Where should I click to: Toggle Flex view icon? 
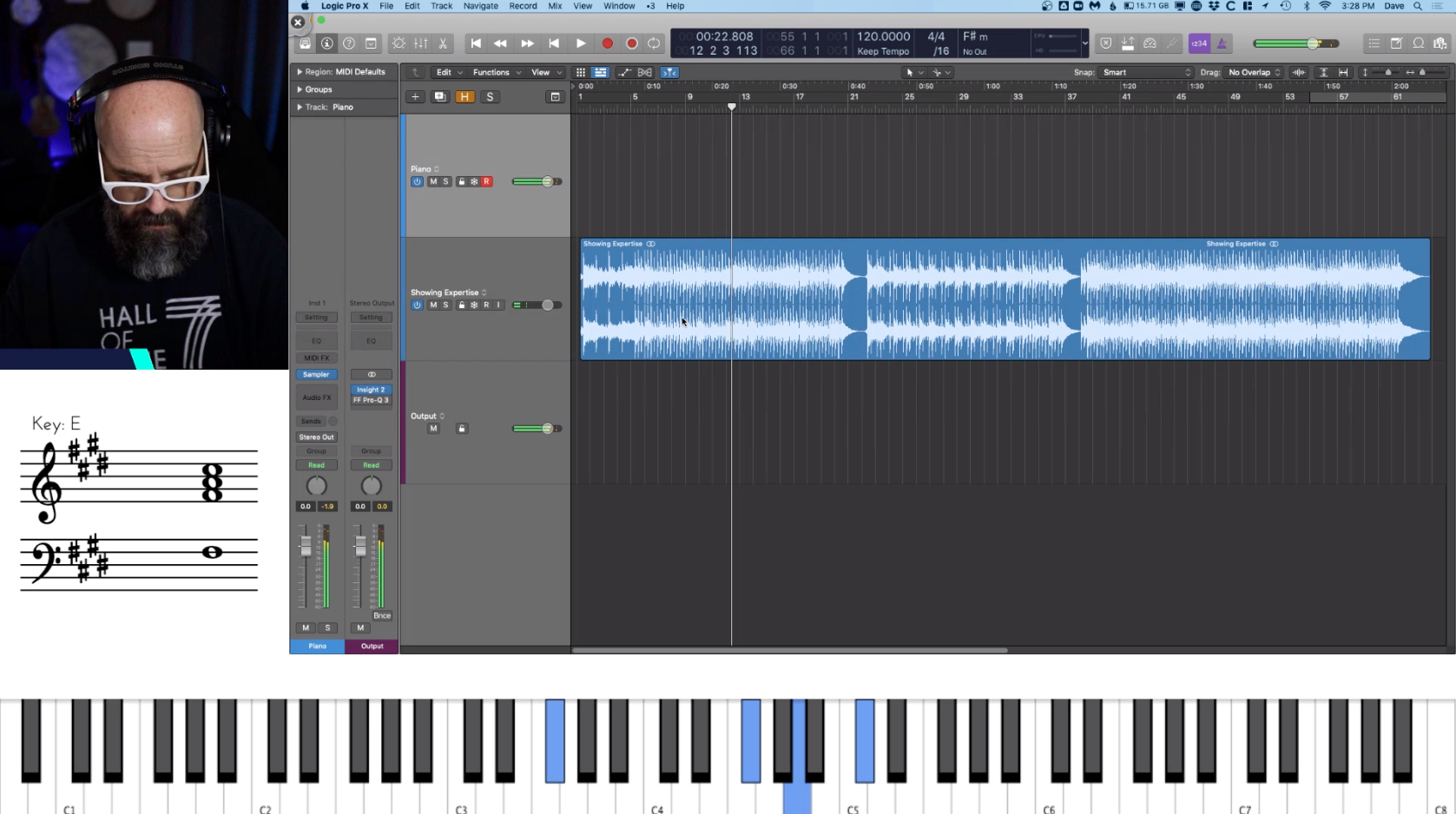click(645, 73)
